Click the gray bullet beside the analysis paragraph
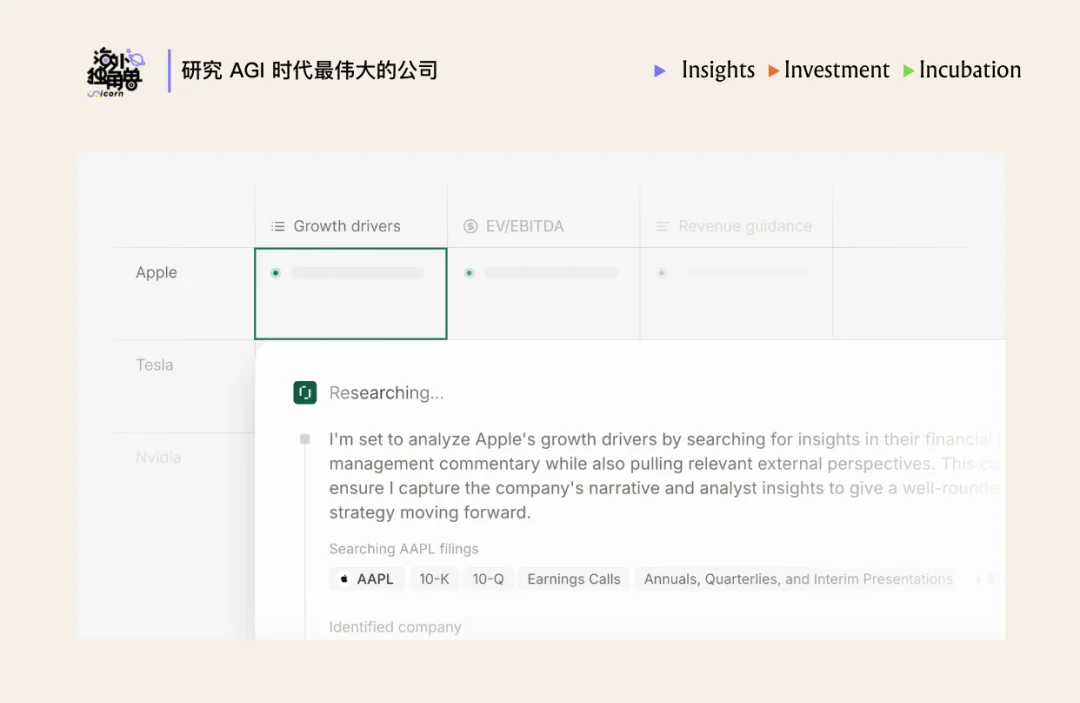Viewport: 1080px width, 703px height. click(x=306, y=437)
